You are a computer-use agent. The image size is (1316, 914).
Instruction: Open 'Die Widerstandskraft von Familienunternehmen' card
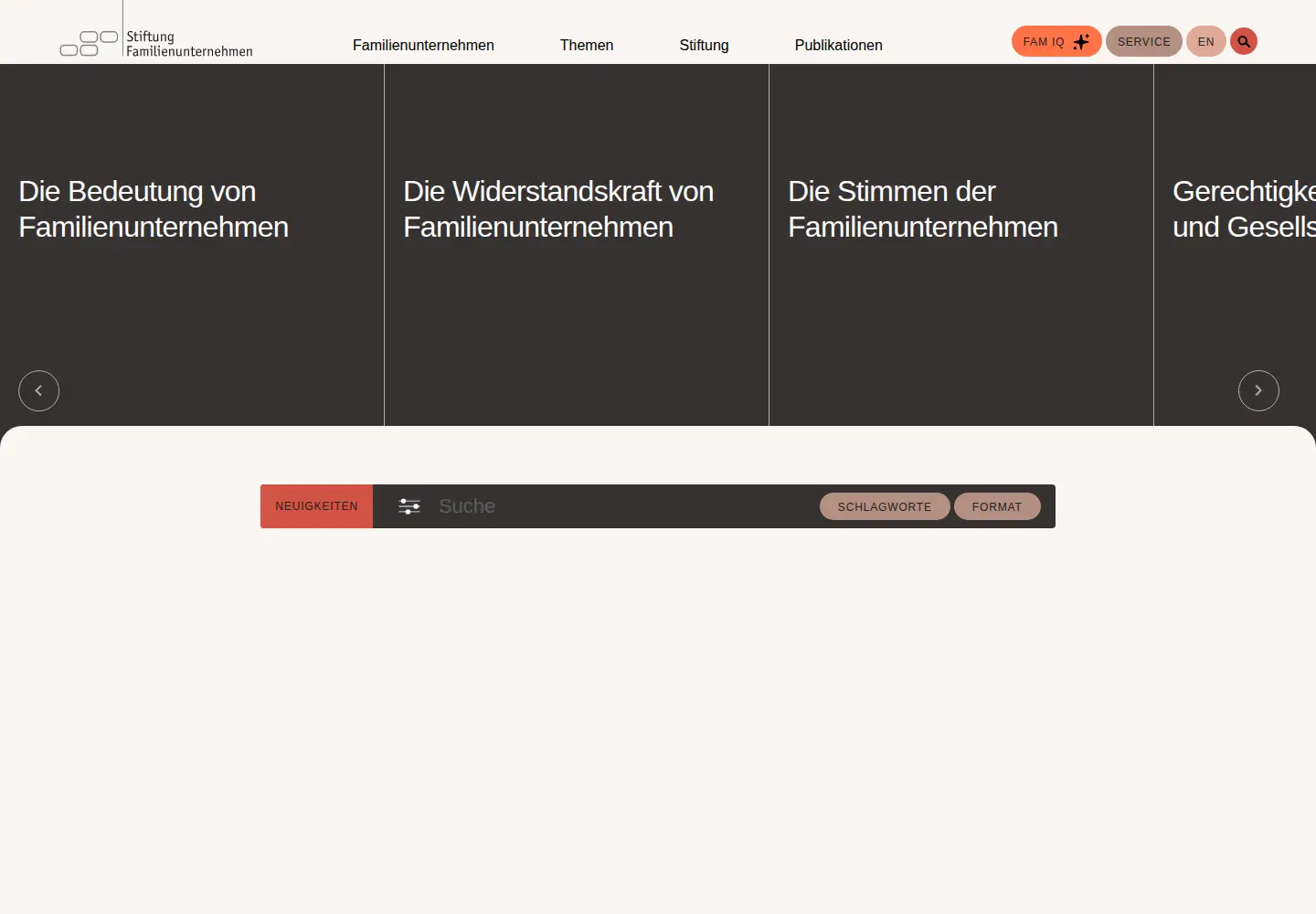pos(577,245)
